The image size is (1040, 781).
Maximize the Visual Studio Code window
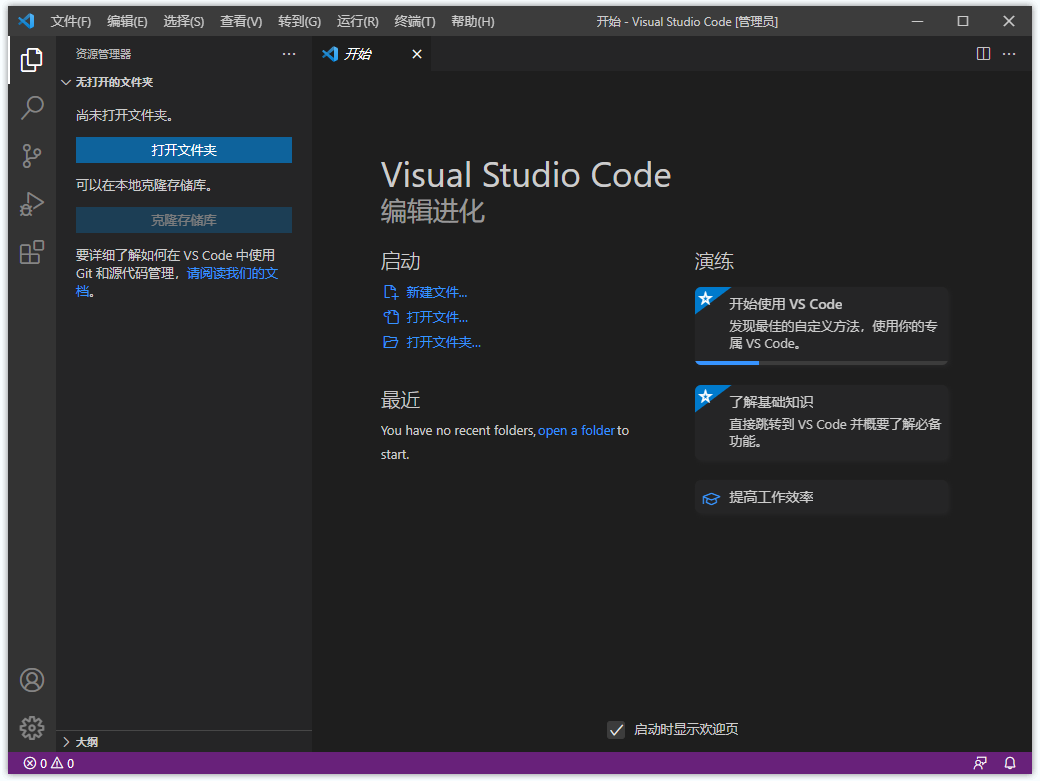pyautogui.click(x=963, y=21)
